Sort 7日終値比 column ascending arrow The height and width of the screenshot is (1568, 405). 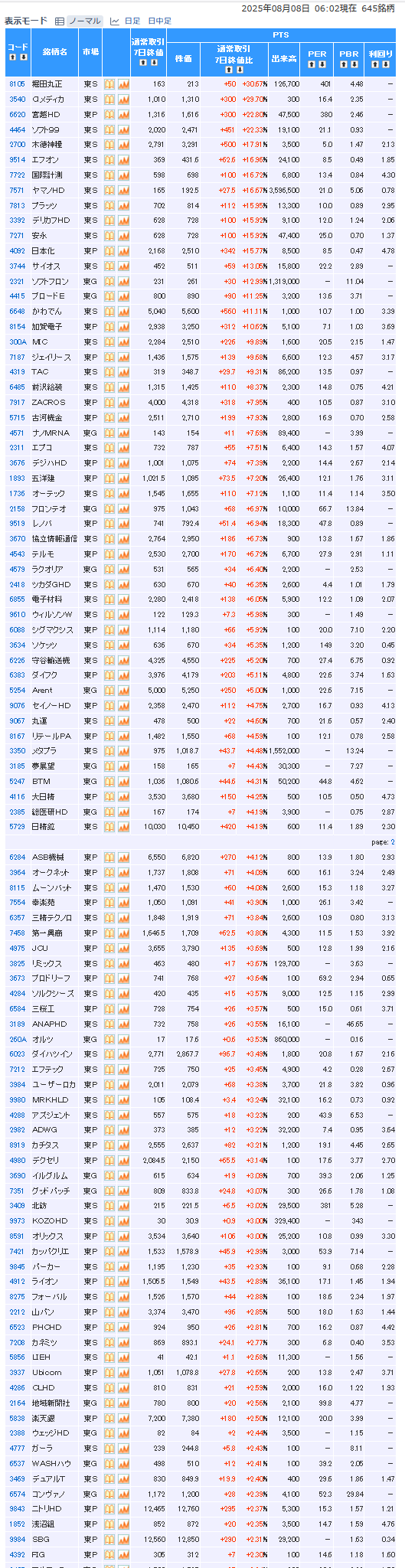(227, 70)
